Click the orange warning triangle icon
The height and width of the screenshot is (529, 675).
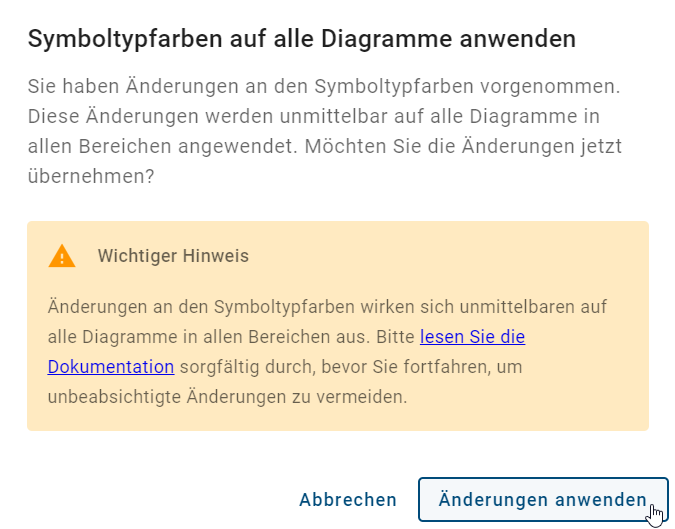click(x=62, y=256)
